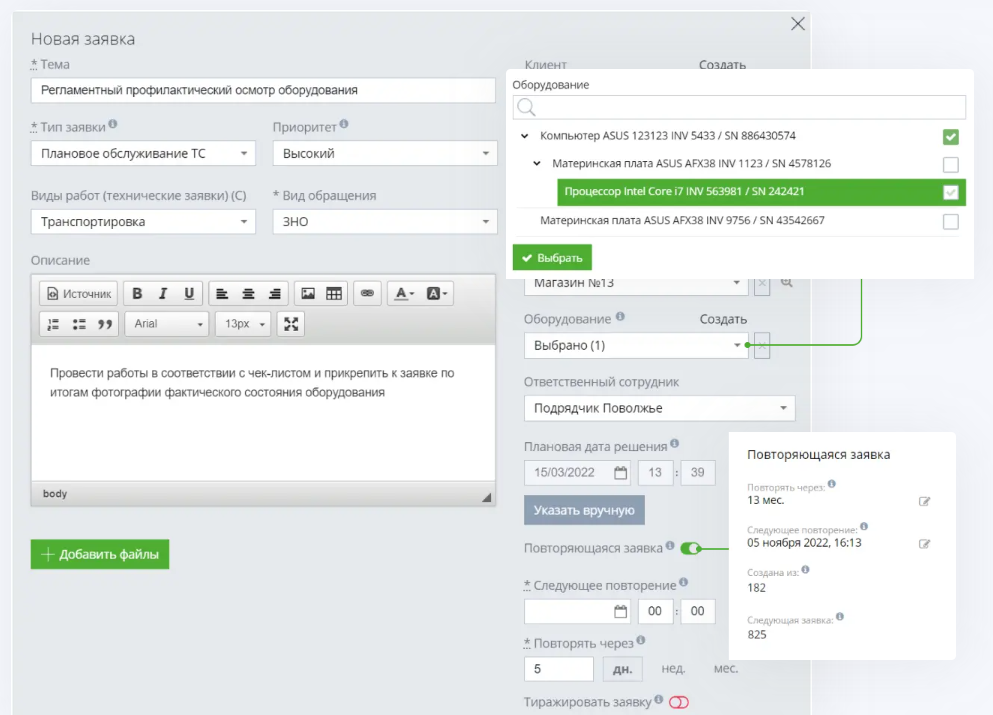Check the Материнская плата ASUS AFX38 INV 9756 checkbox
The width and height of the screenshot is (993, 715).
[x=950, y=223]
